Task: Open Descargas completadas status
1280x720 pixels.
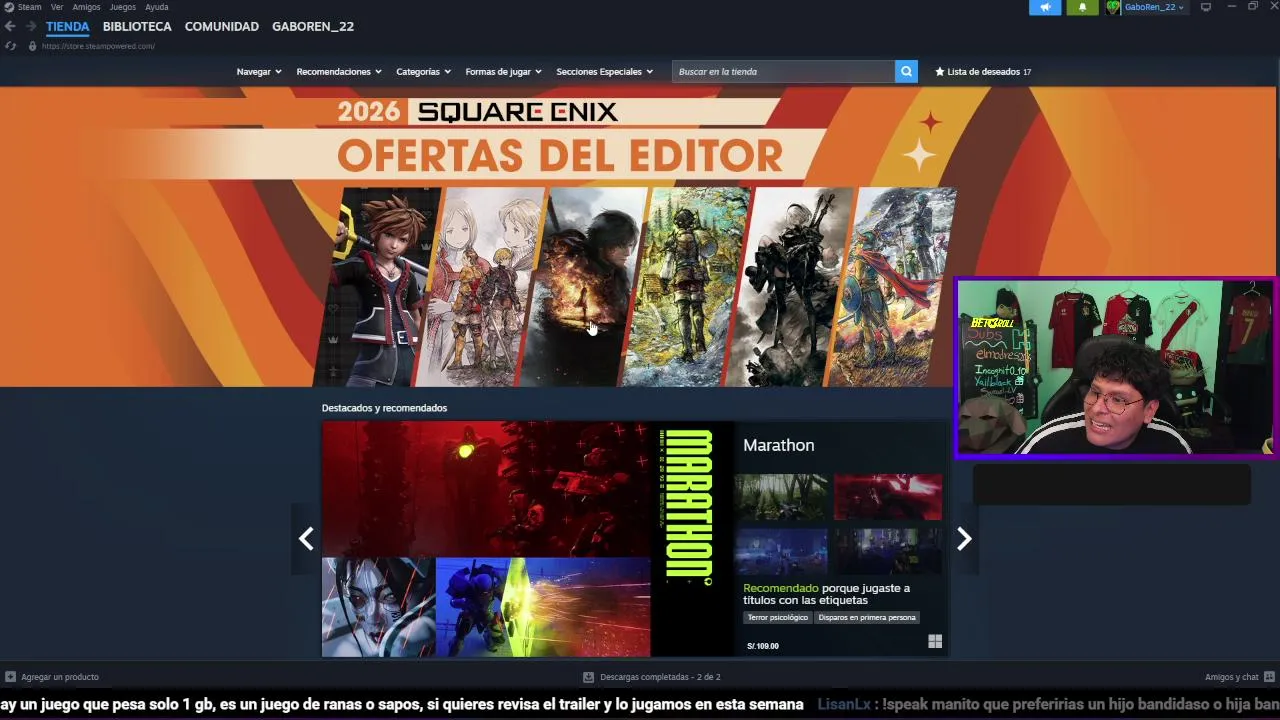Action: pos(660,677)
